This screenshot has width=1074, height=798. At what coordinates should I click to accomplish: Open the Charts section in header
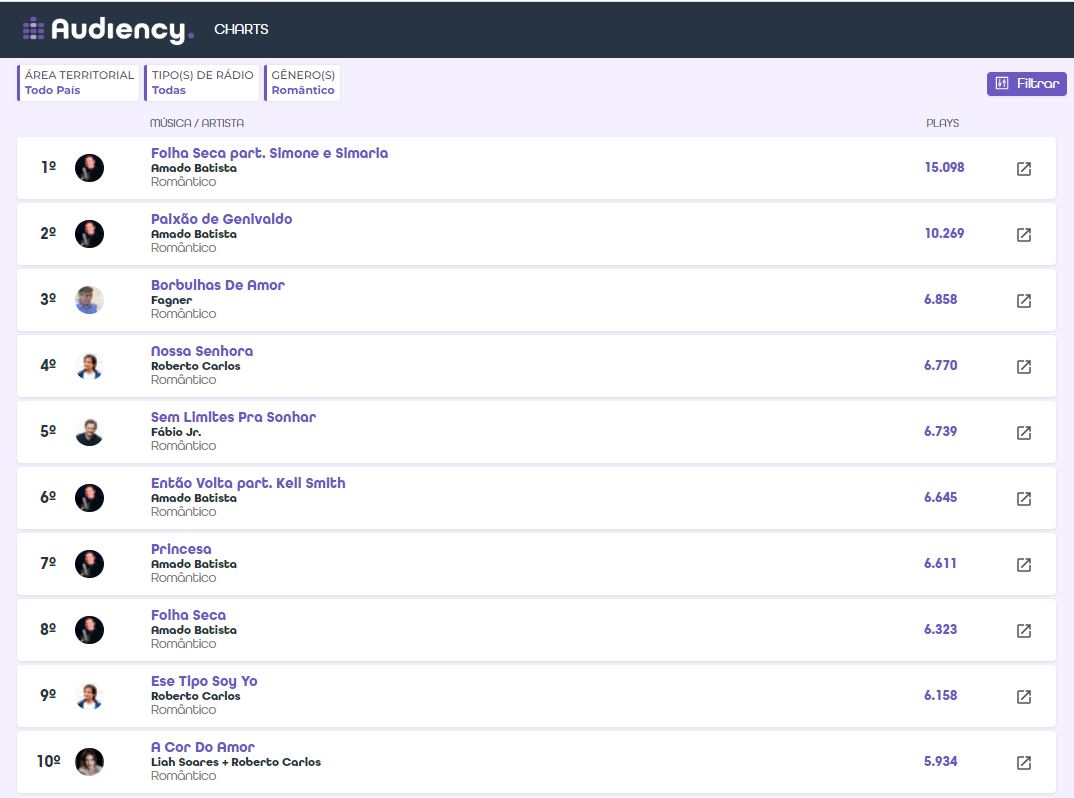click(x=241, y=29)
